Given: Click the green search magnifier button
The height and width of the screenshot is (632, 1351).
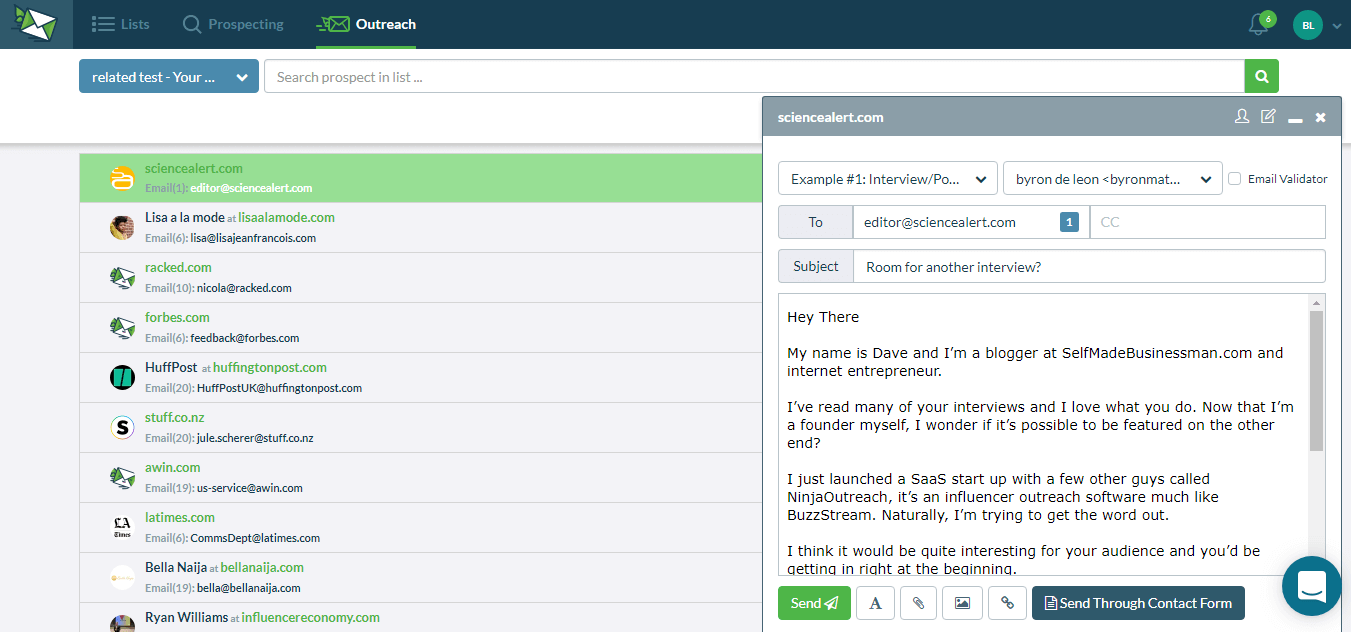Looking at the screenshot, I should [1262, 77].
